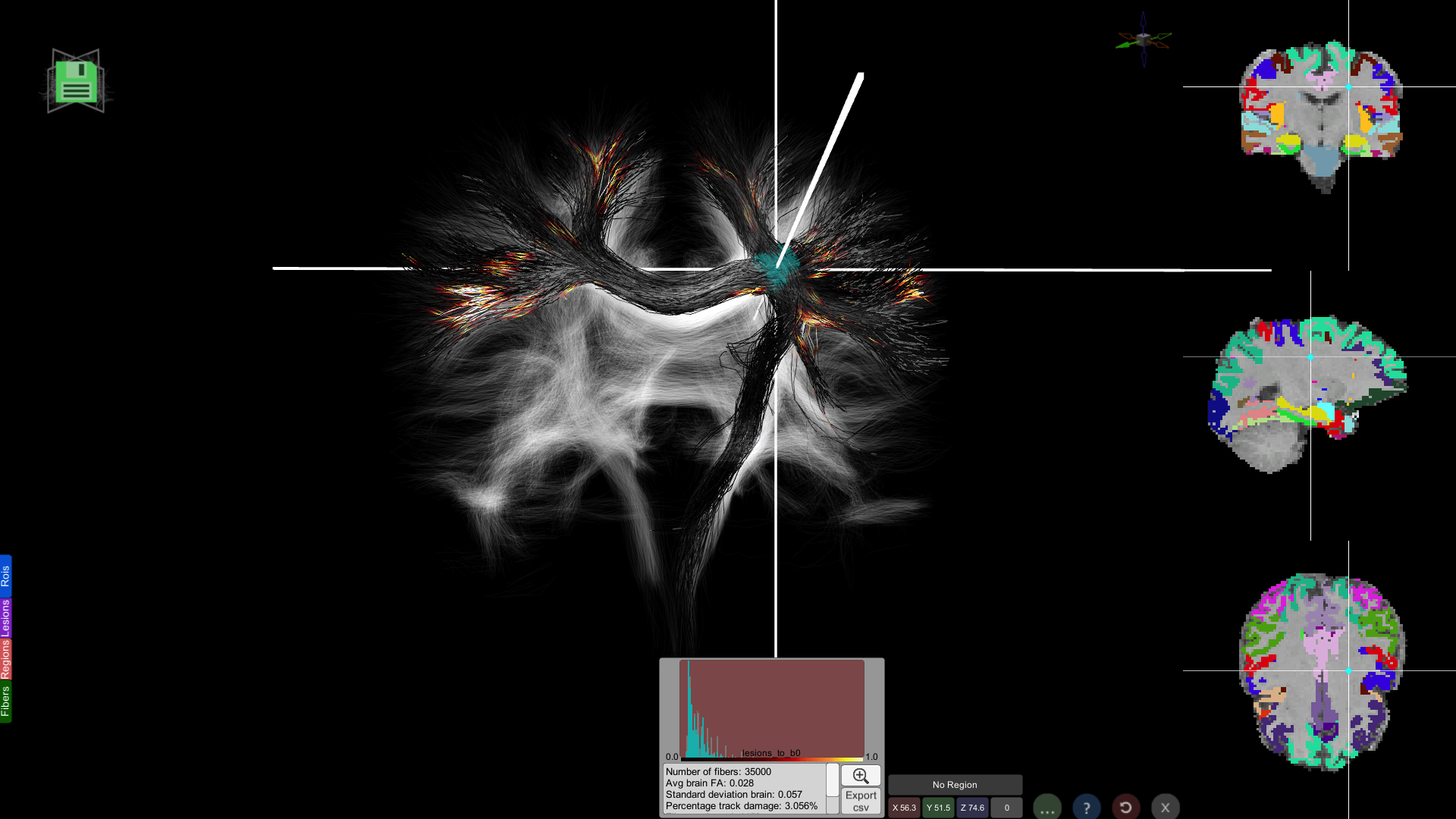The width and height of the screenshot is (1456, 819).
Task: Open help with the question mark button
Action: click(x=1087, y=808)
